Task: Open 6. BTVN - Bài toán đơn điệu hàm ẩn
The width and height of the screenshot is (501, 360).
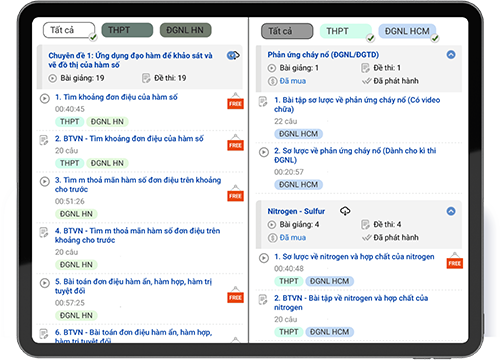Action: (133, 337)
